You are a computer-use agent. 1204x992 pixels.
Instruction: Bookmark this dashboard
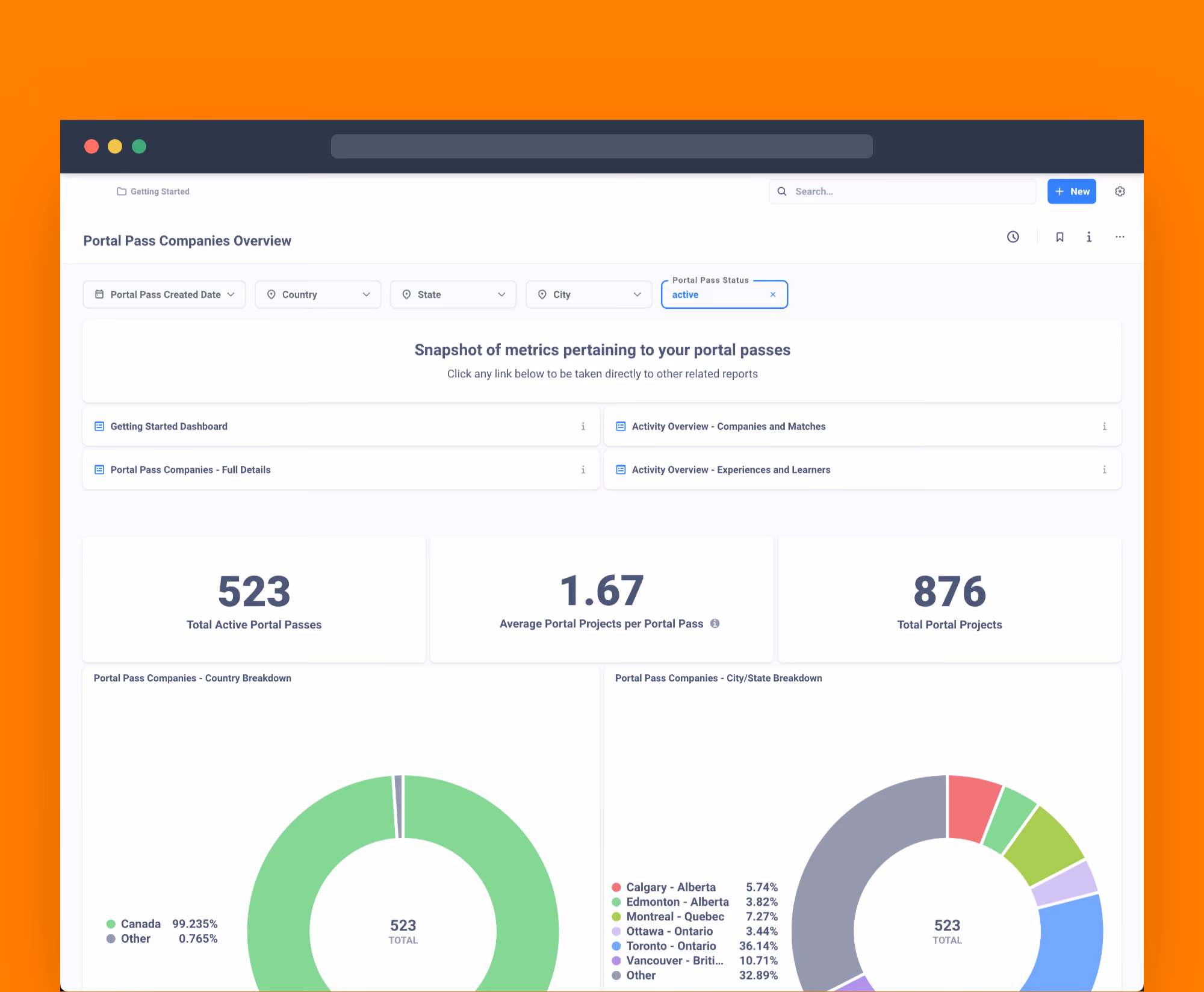point(1060,237)
